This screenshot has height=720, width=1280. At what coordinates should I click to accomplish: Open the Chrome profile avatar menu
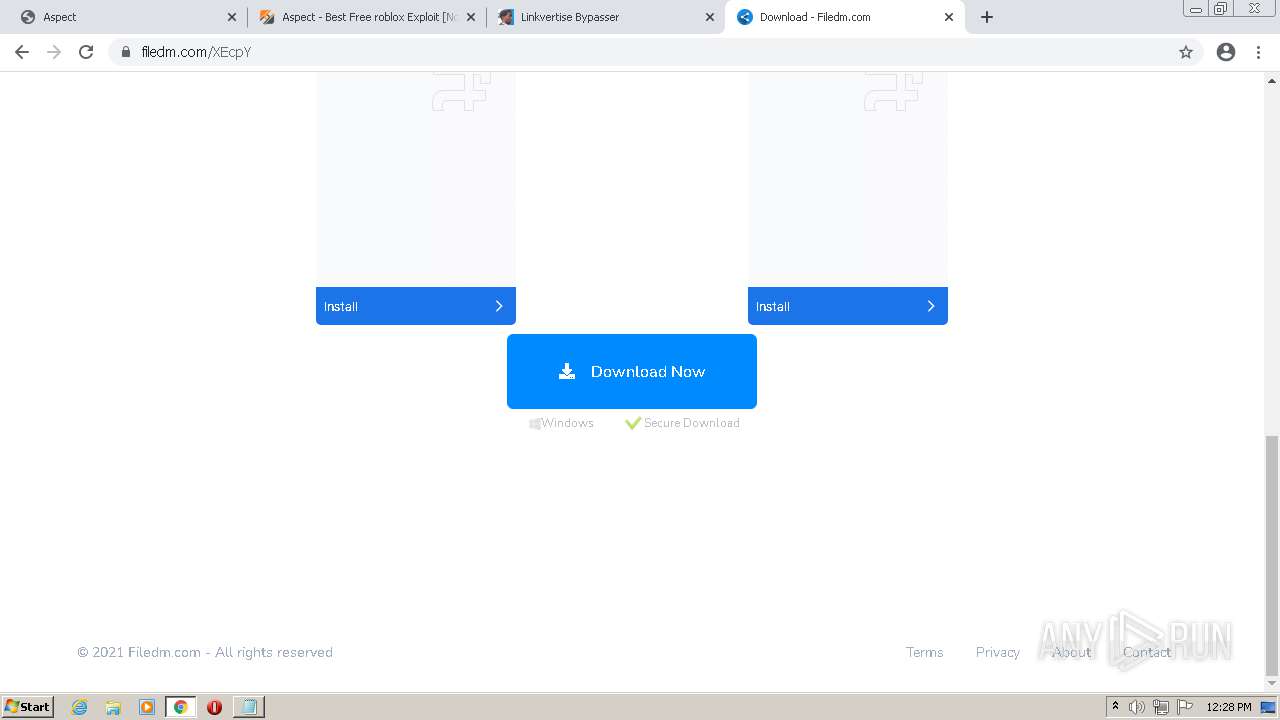point(1226,52)
